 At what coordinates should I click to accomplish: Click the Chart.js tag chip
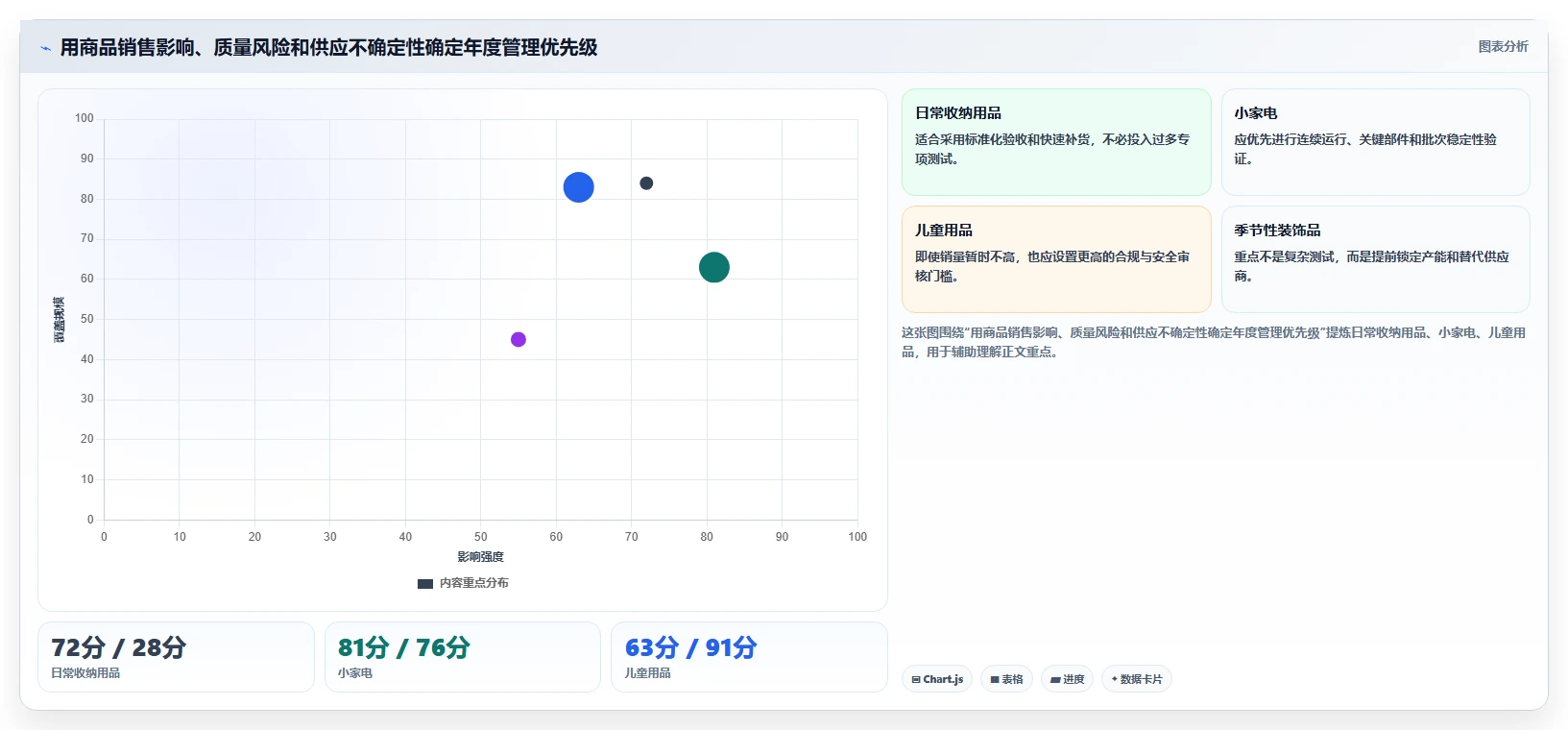coord(937,679)
